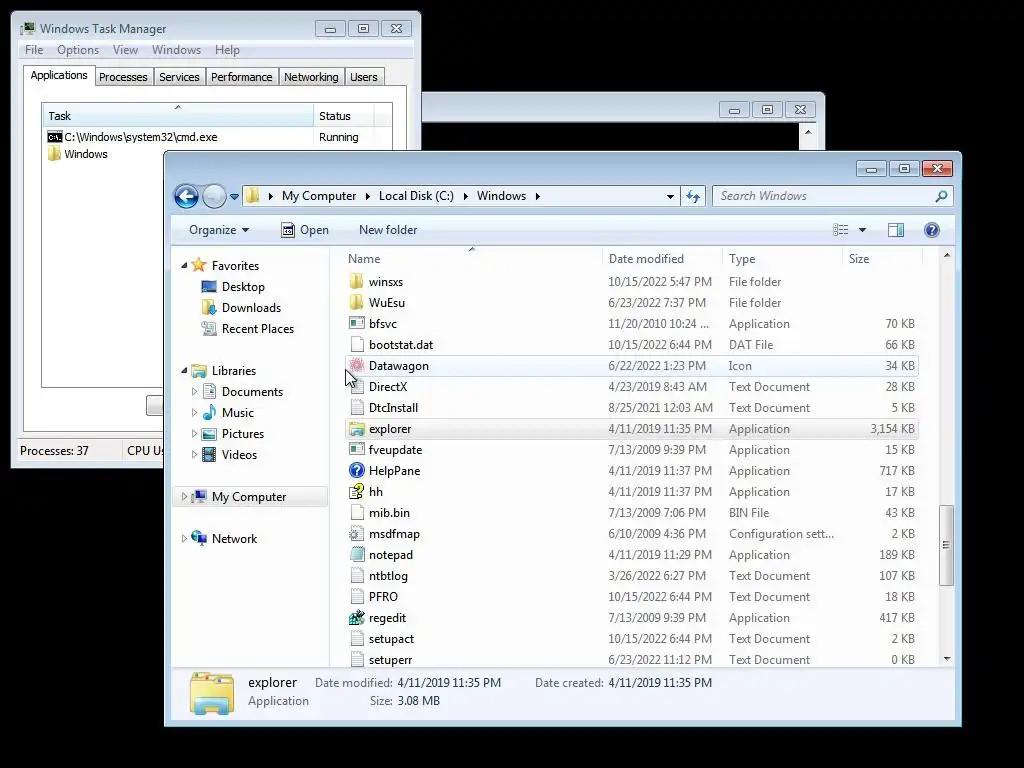
Task: Expand the Videos library
Action: [x=194, y=455]
